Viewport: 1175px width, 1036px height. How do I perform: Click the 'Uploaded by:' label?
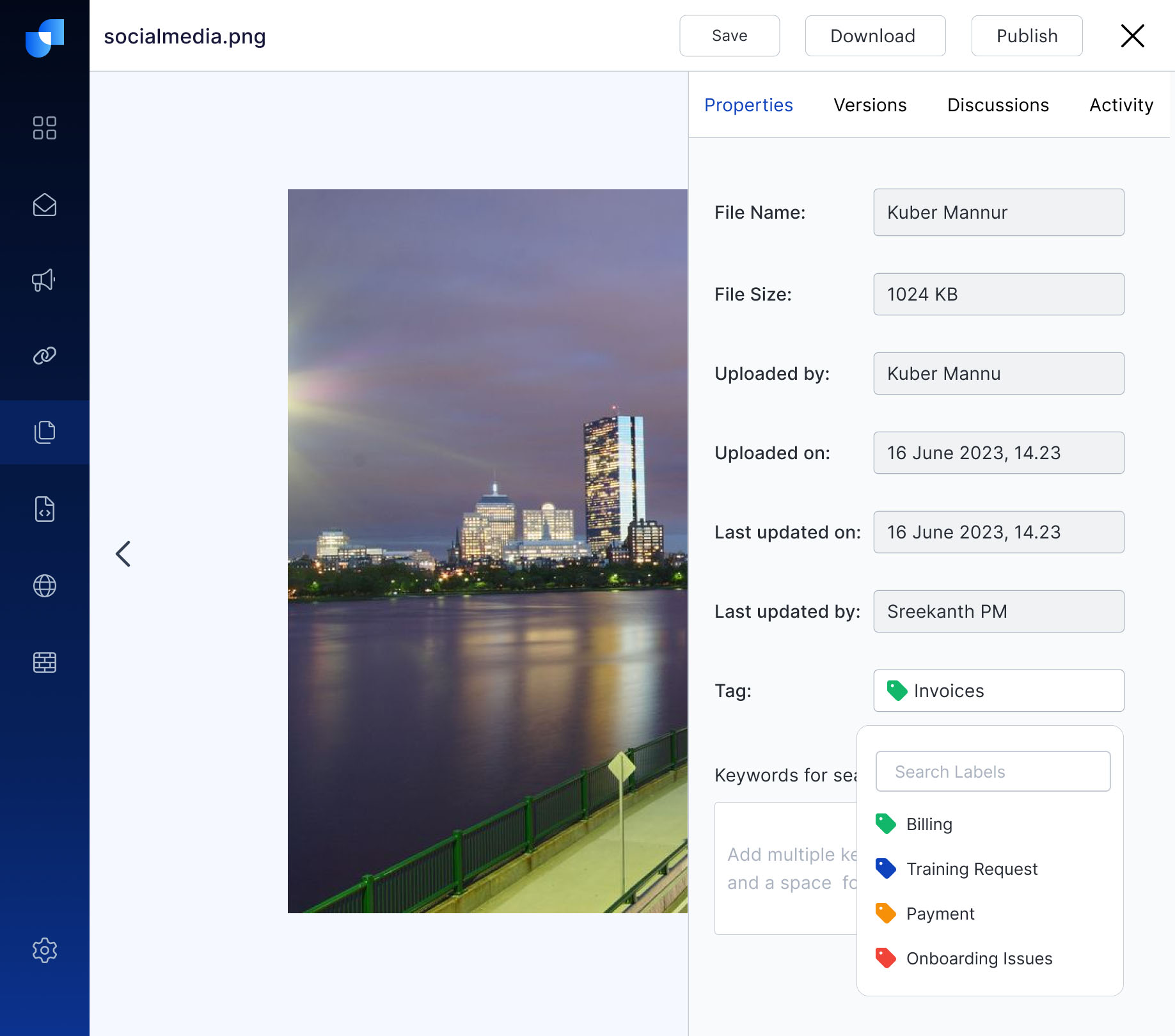pyautogui.click(x=772, y=373)
